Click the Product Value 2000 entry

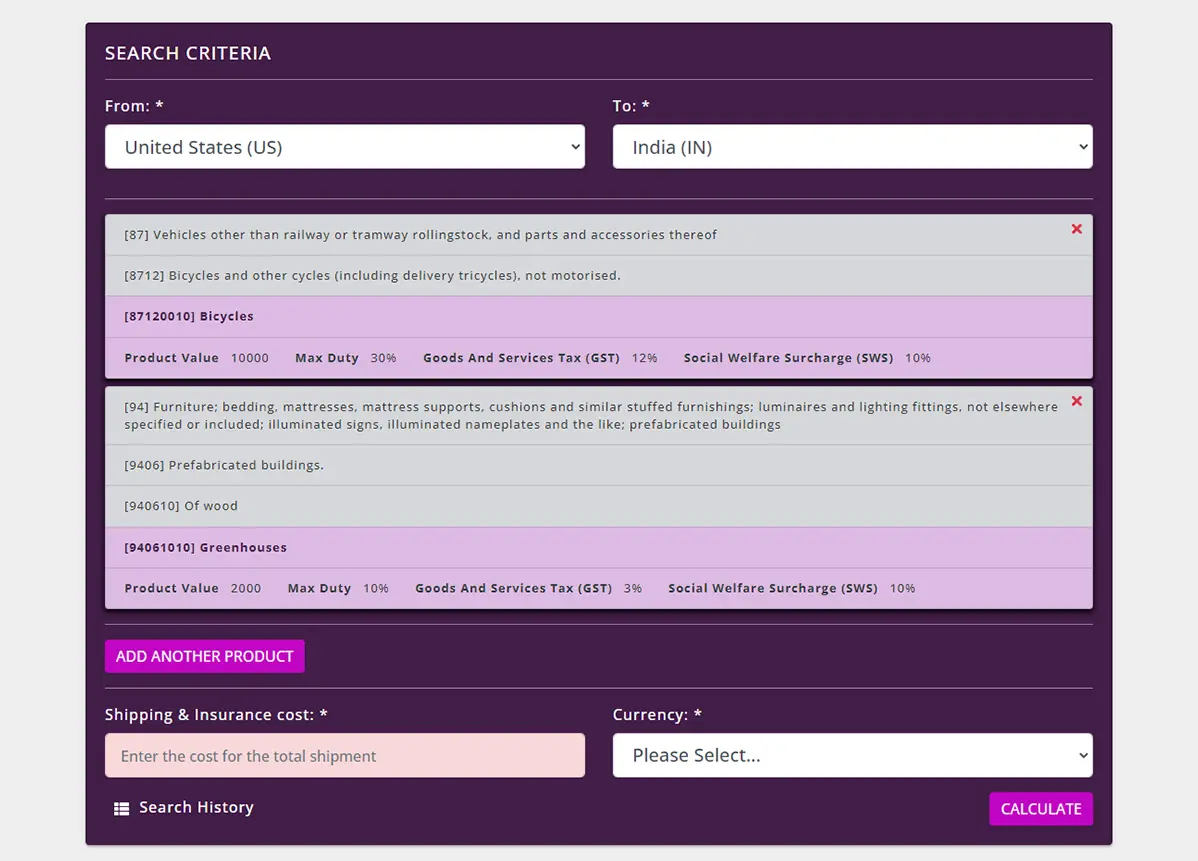click(193, 588)
